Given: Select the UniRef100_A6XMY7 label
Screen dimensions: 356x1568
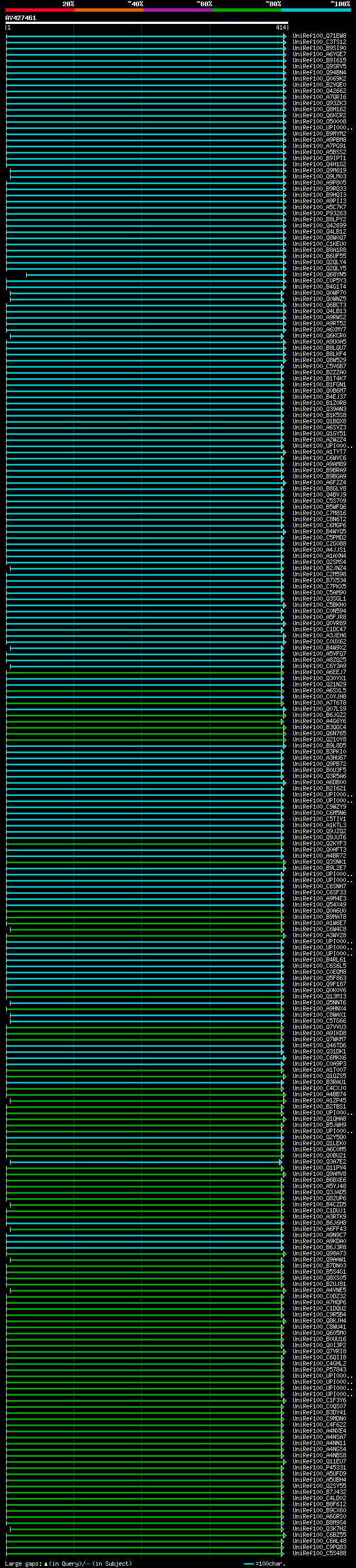Looking at the screenshot, I should coord(319,329).
